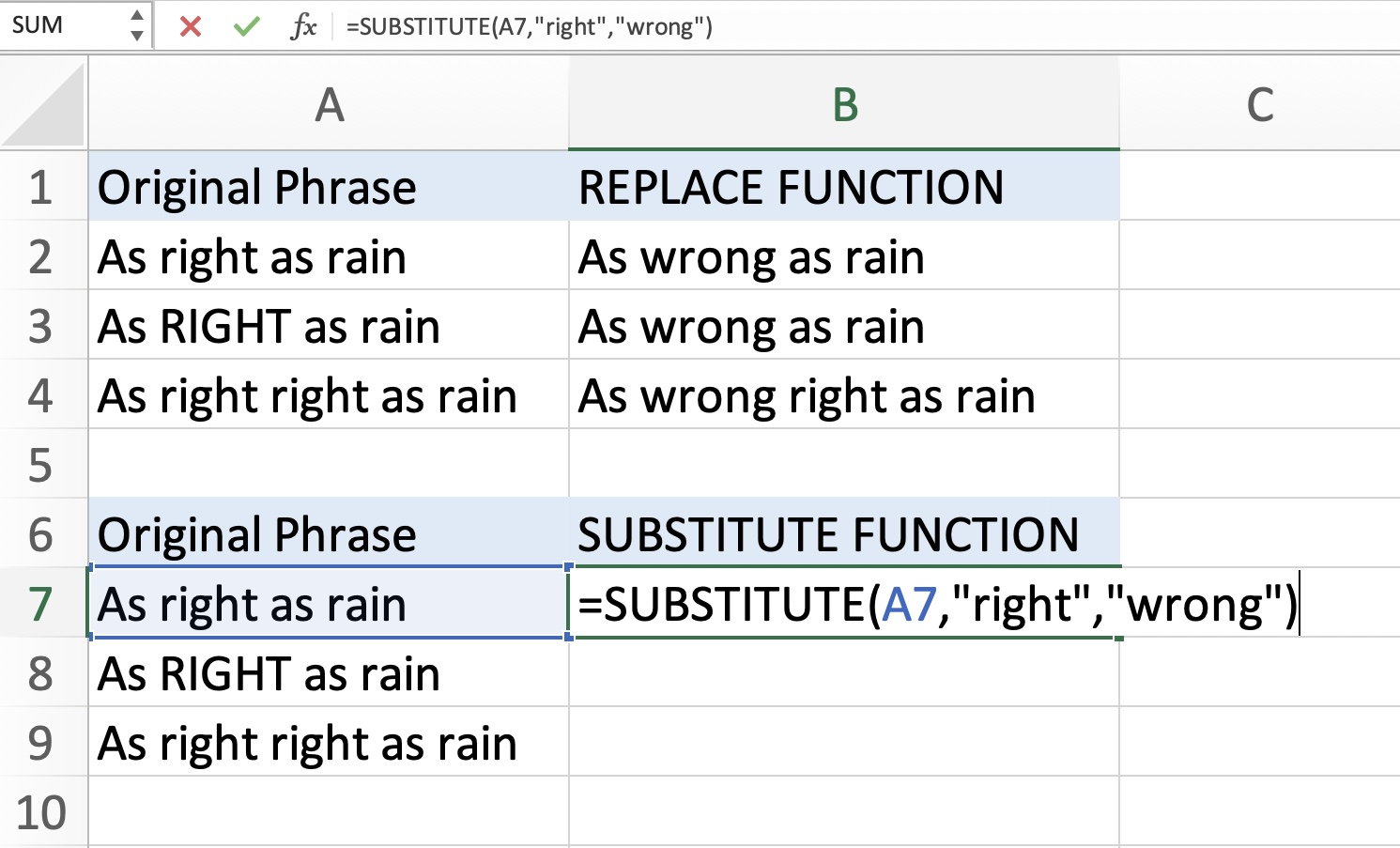The width and height of the screenshot is (1400, 848).
Task: Select all cells using corner triangle
Action: [43, 102]
